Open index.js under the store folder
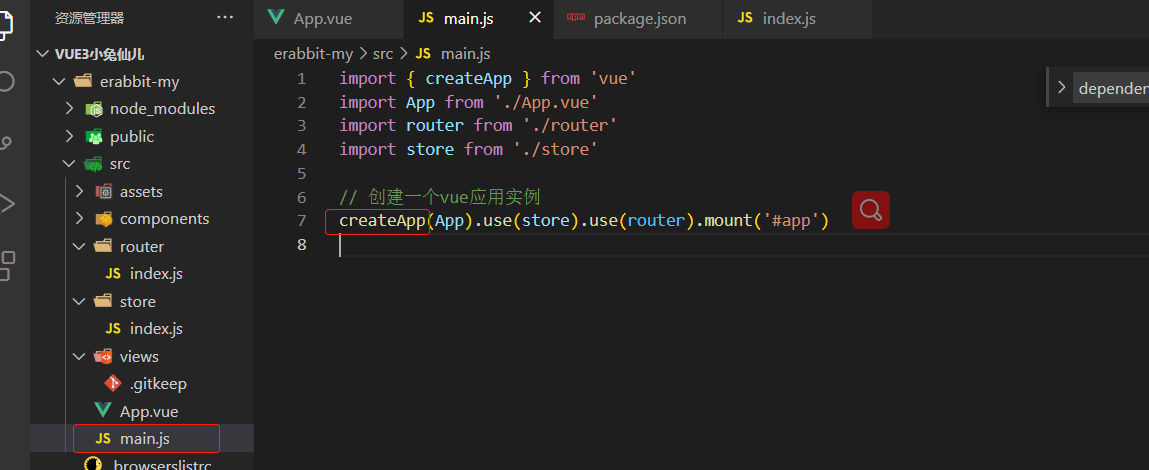The image size is (1149, 470). [x=156, y=329]
